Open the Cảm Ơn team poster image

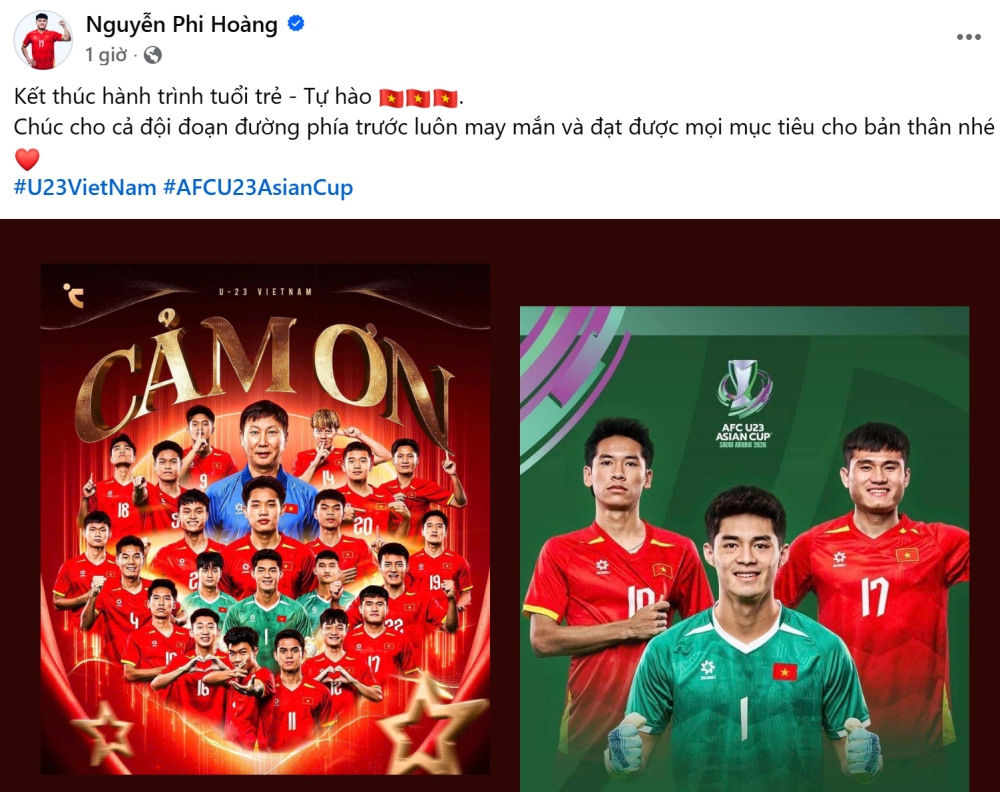coord(265,519)
